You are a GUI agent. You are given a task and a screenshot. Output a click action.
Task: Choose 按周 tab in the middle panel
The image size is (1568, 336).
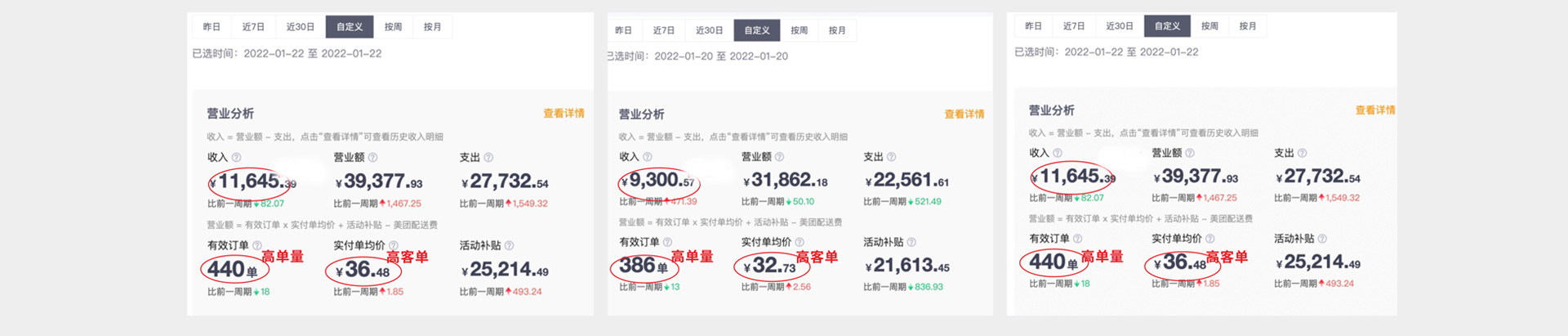click(799, 30)
